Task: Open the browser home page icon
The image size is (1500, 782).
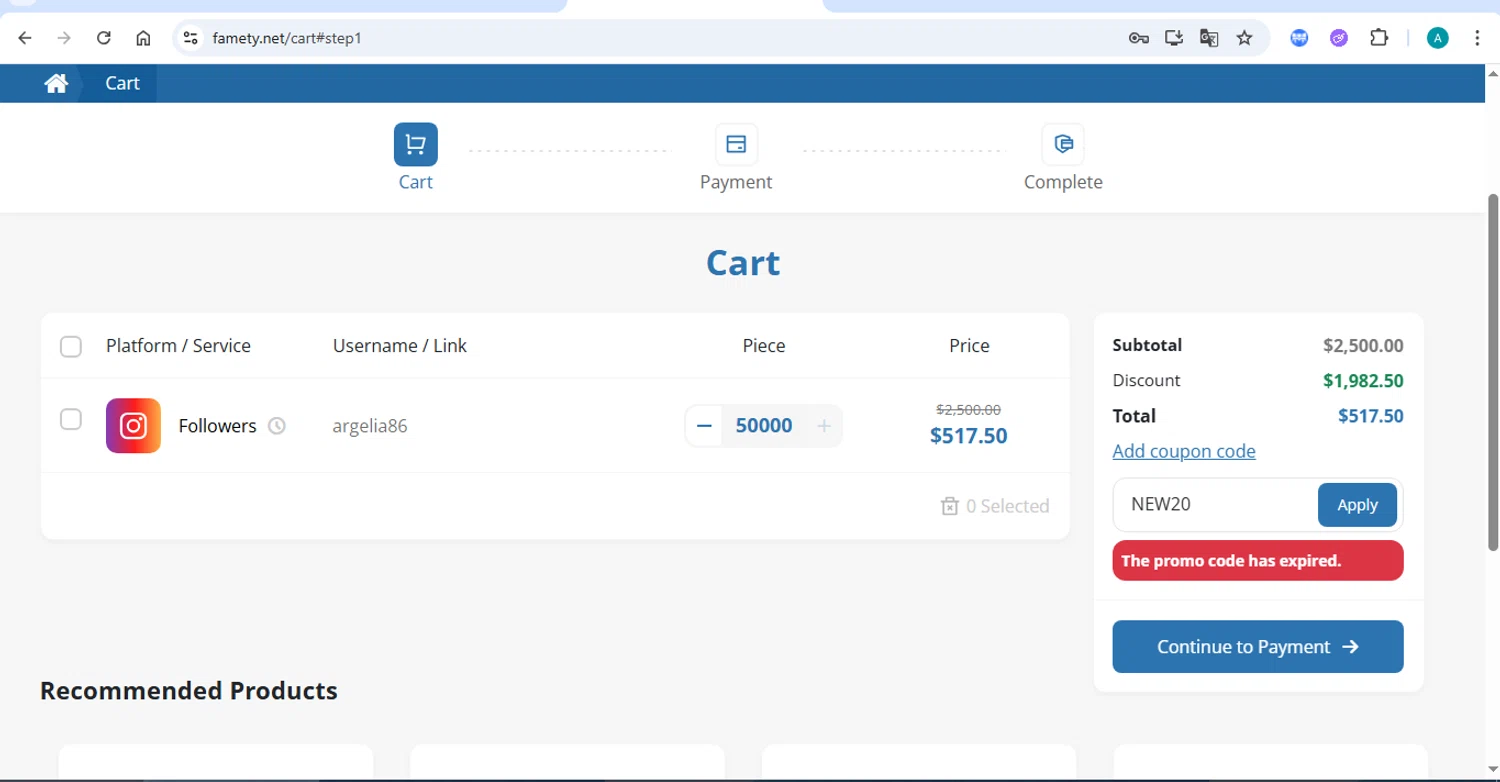Action: point(143,38)
